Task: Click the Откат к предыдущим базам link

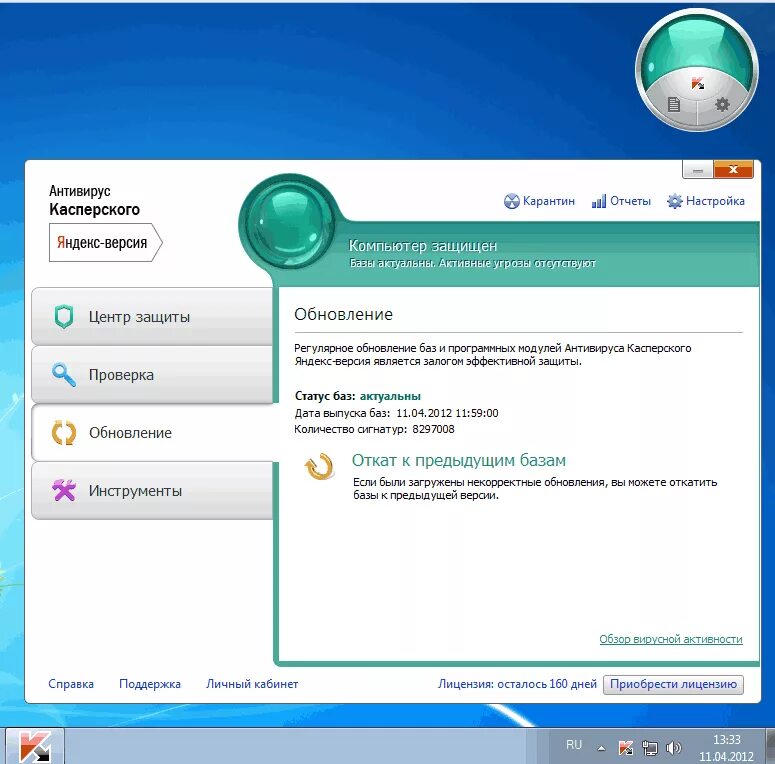Action: coord(459,460)
